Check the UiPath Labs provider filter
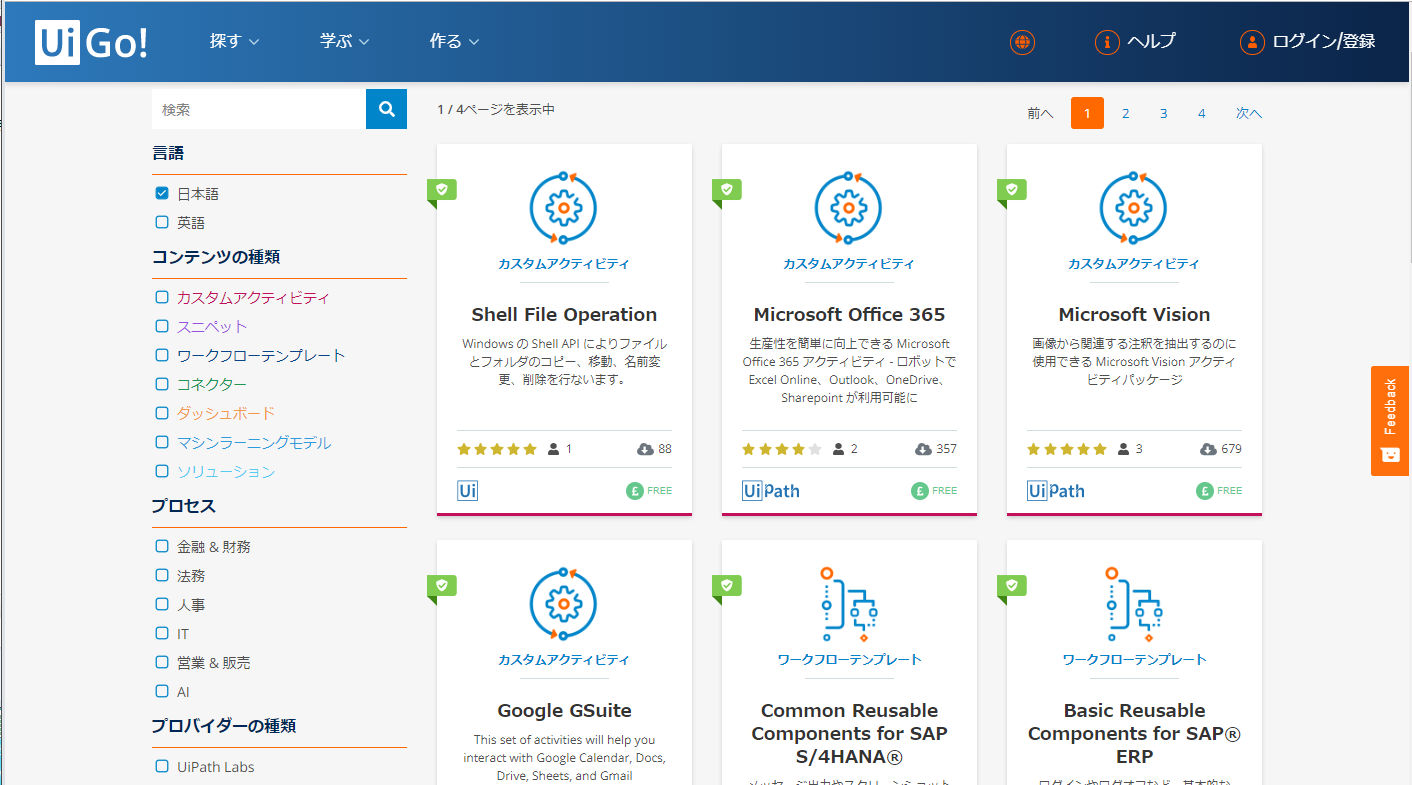Image resolution: width=1412 pixels, height=785 pixels. click(162, 767)
